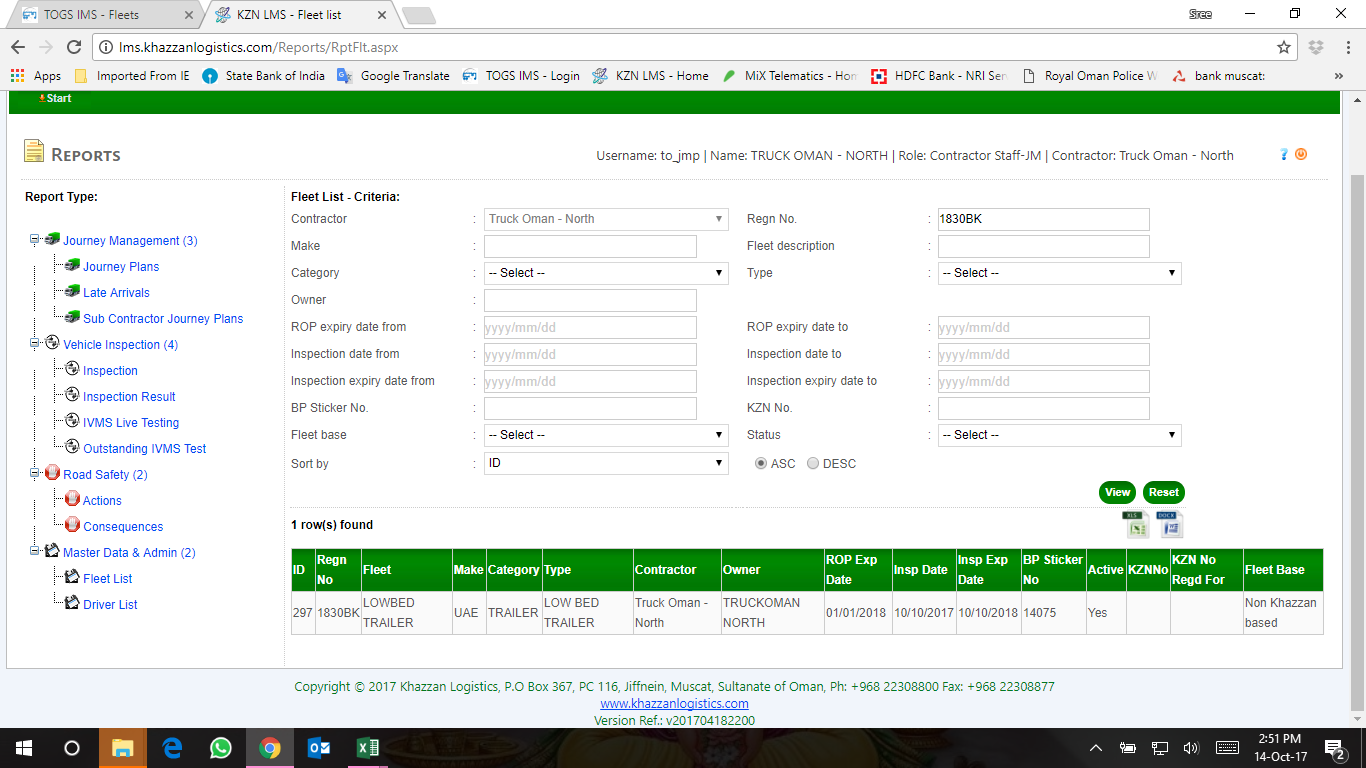The width and height of the screenshot is (1366, 768).
Task: Open the Status dropdown
Action: 1059,435
